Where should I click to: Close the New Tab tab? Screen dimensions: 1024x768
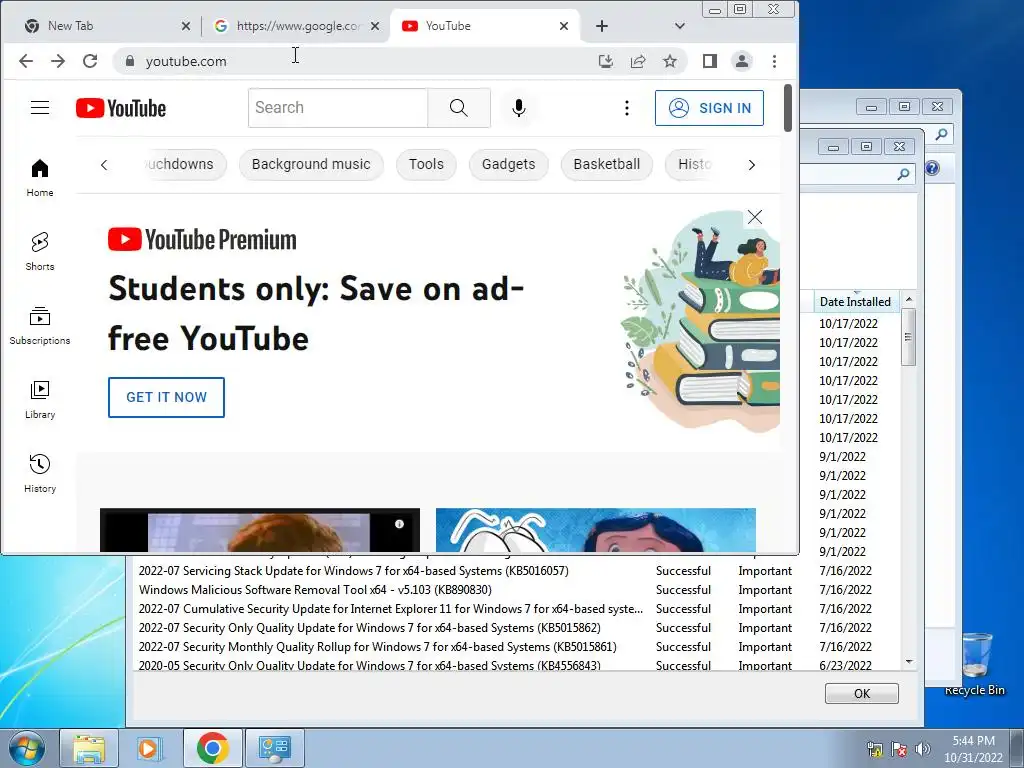186,26
